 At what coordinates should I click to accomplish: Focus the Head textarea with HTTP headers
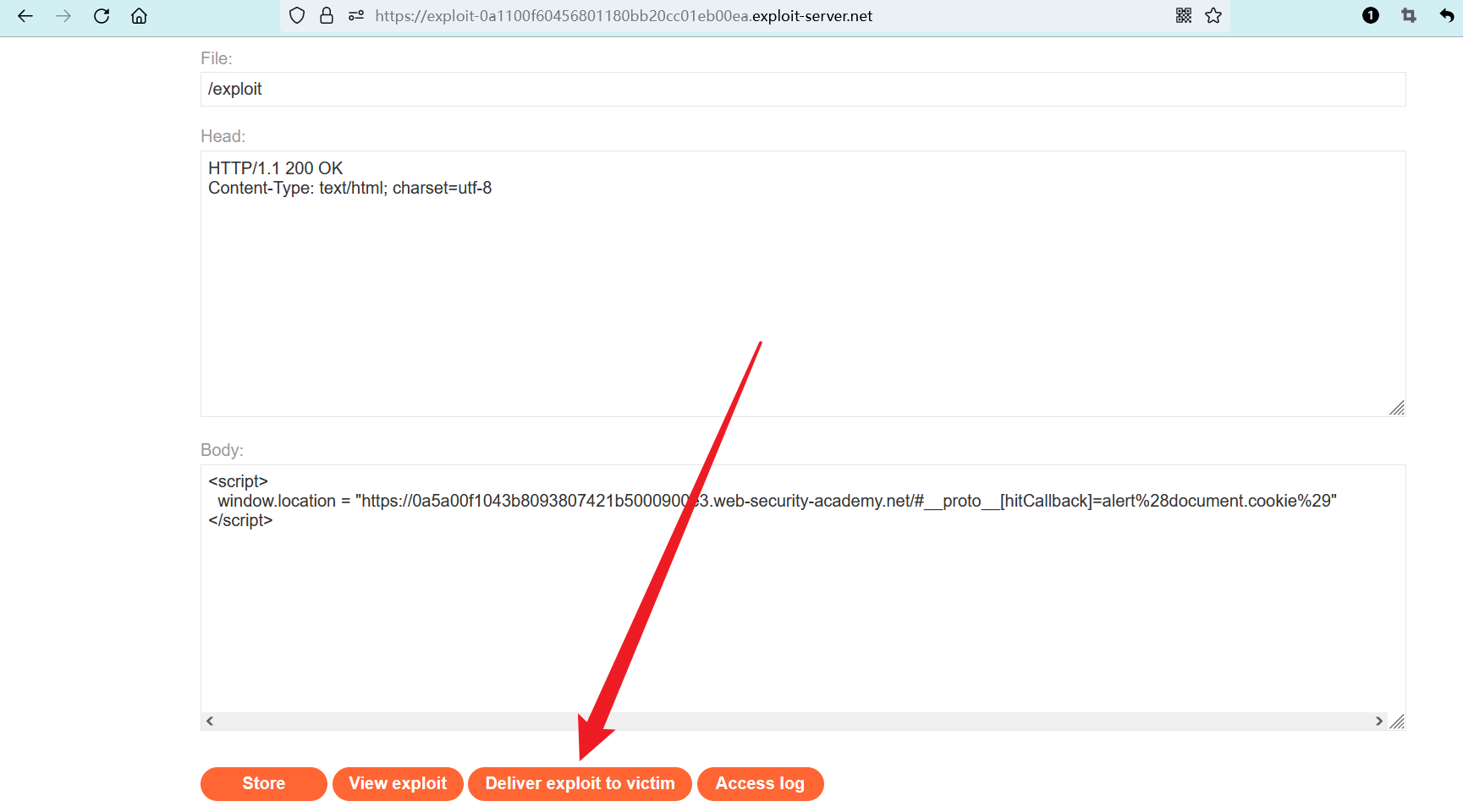coord(803,283)
